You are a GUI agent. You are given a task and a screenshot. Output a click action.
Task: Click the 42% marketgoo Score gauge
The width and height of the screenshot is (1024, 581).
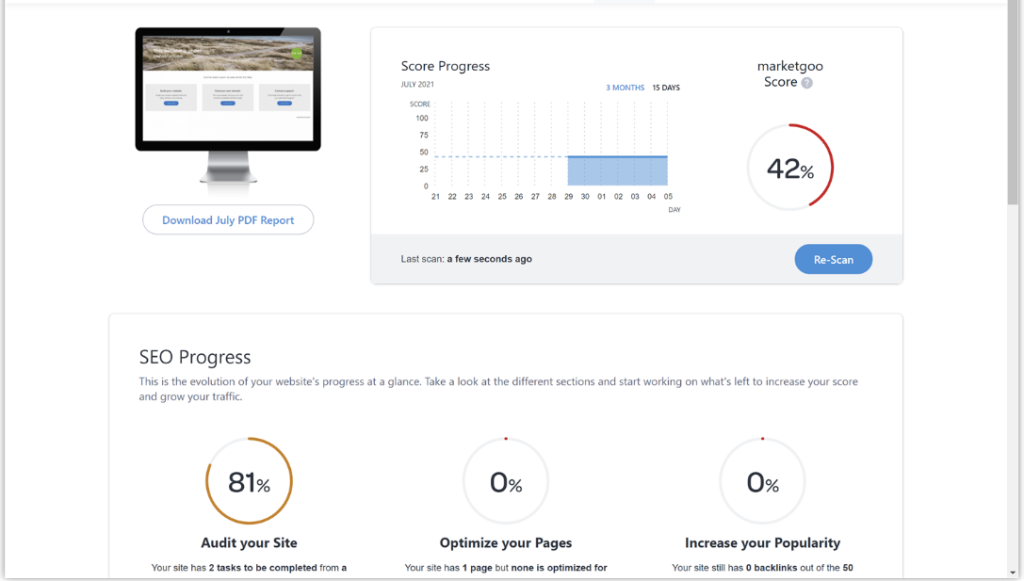(x=790, y=167)
